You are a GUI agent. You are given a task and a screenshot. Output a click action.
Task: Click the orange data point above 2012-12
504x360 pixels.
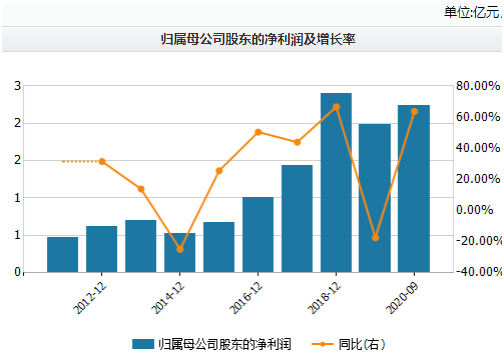point(102,162)
